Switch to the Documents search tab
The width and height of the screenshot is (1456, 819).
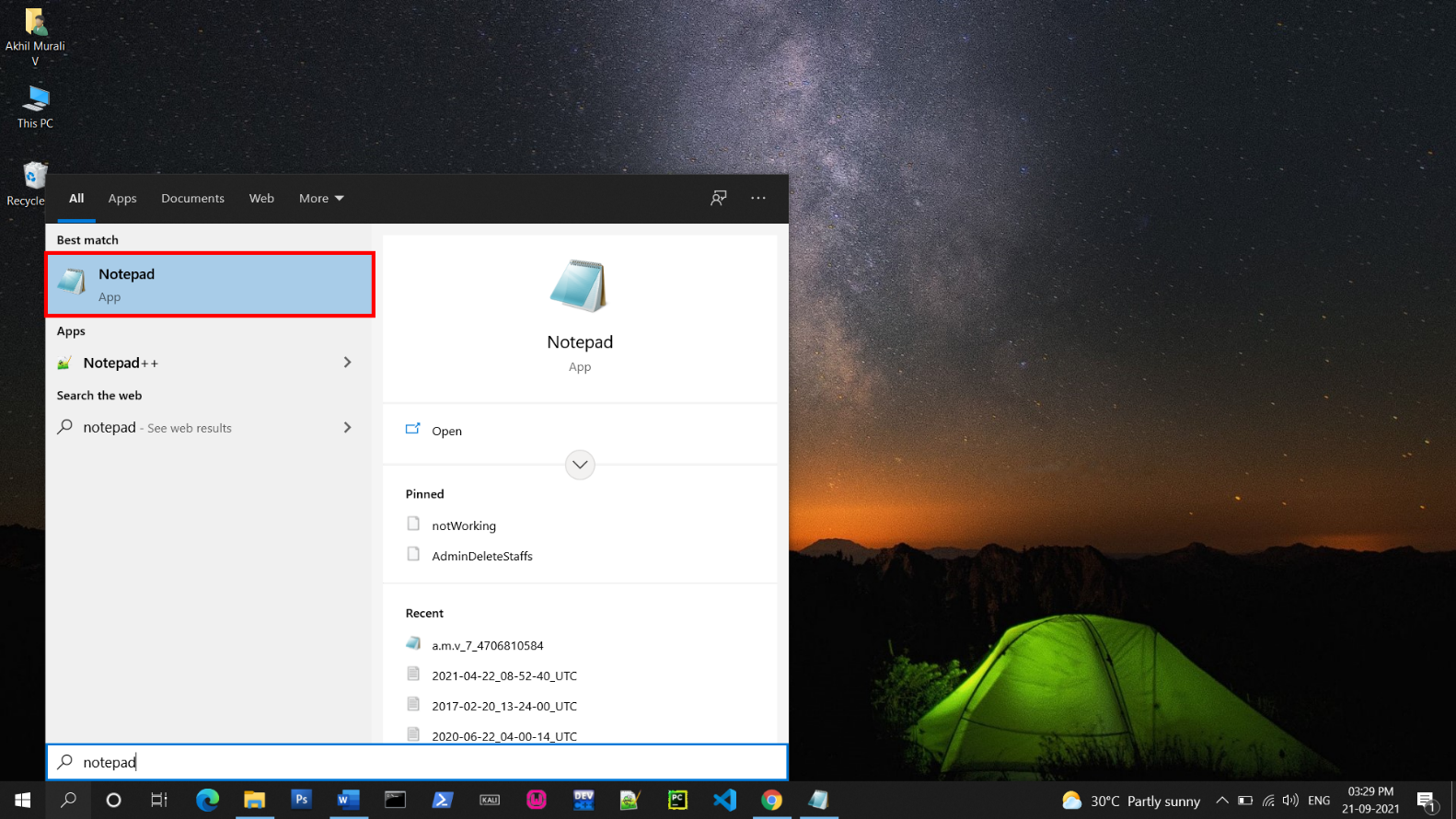tap(192, 199)
